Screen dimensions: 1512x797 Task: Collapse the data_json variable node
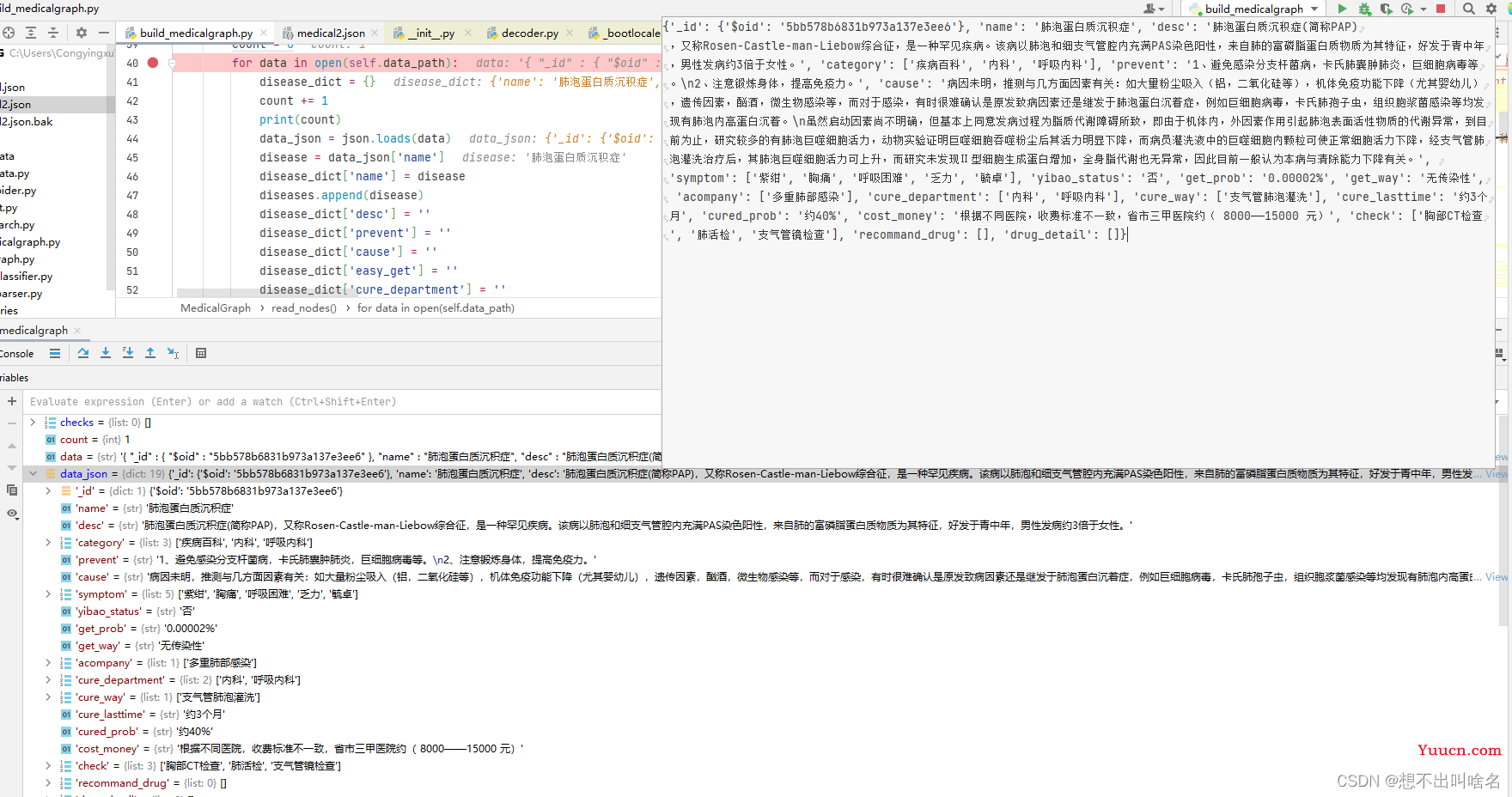click(33, 473)
